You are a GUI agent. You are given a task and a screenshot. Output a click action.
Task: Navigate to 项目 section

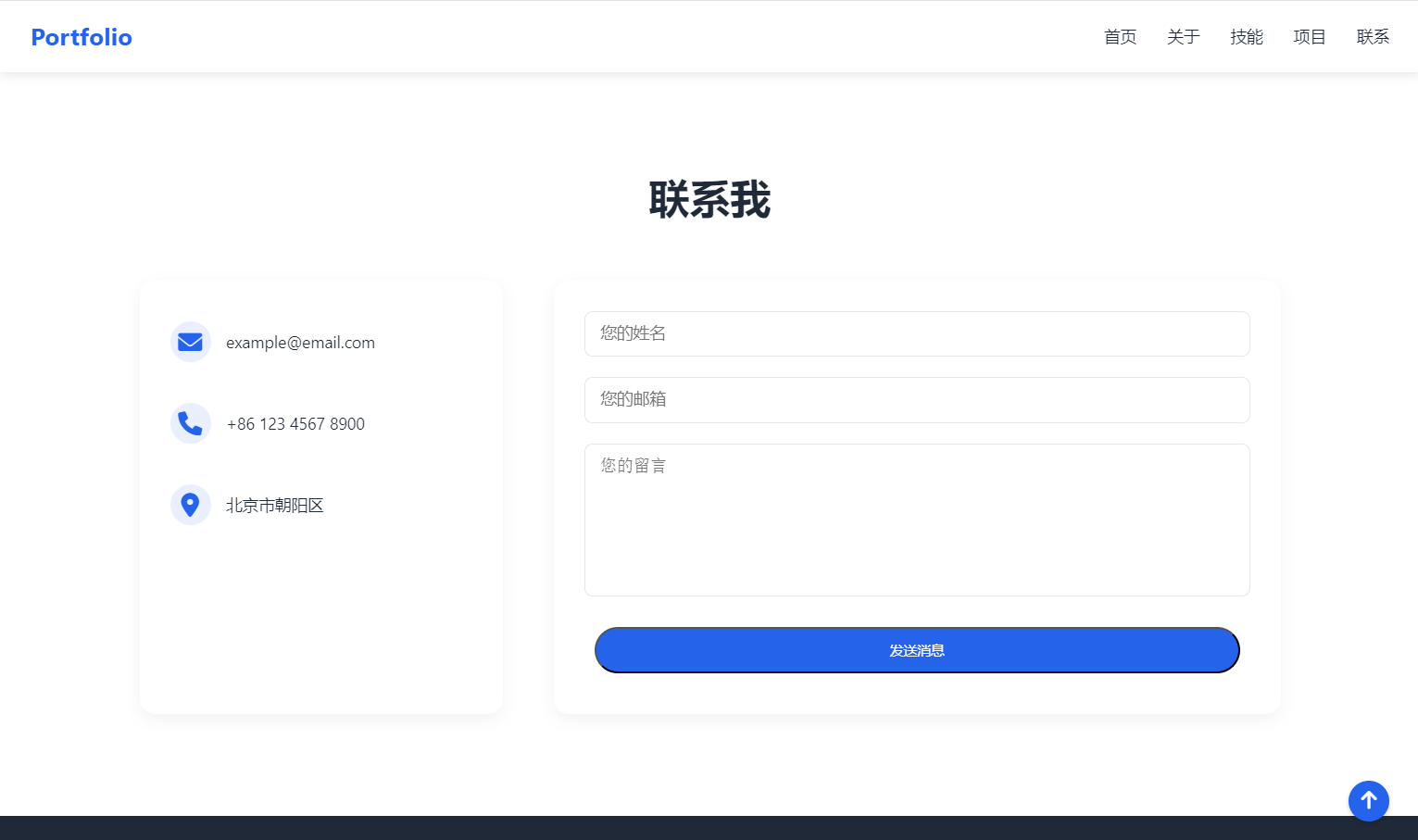pos(1309,37)
